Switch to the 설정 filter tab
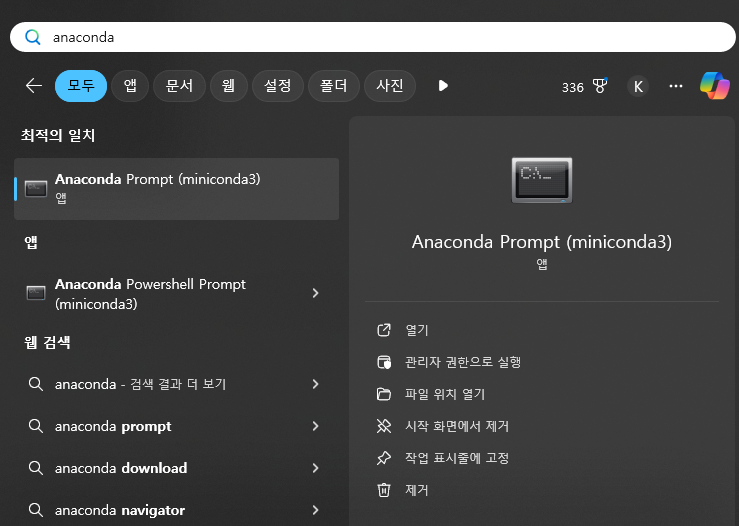Image resolution: width=739 pixels, height=526 pixels. [x=278, y=86]
